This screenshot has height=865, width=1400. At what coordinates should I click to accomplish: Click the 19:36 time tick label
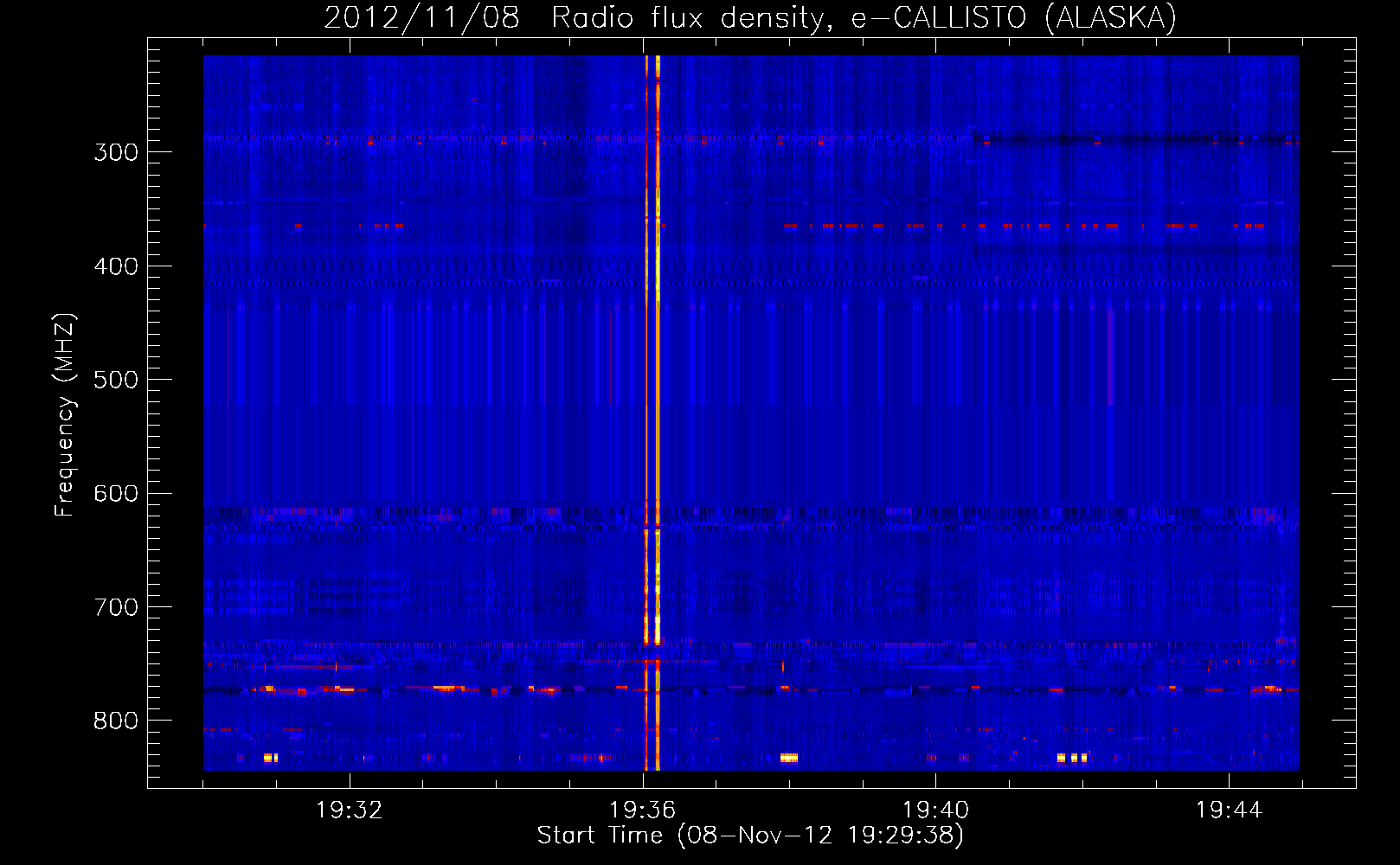point(642,811)
